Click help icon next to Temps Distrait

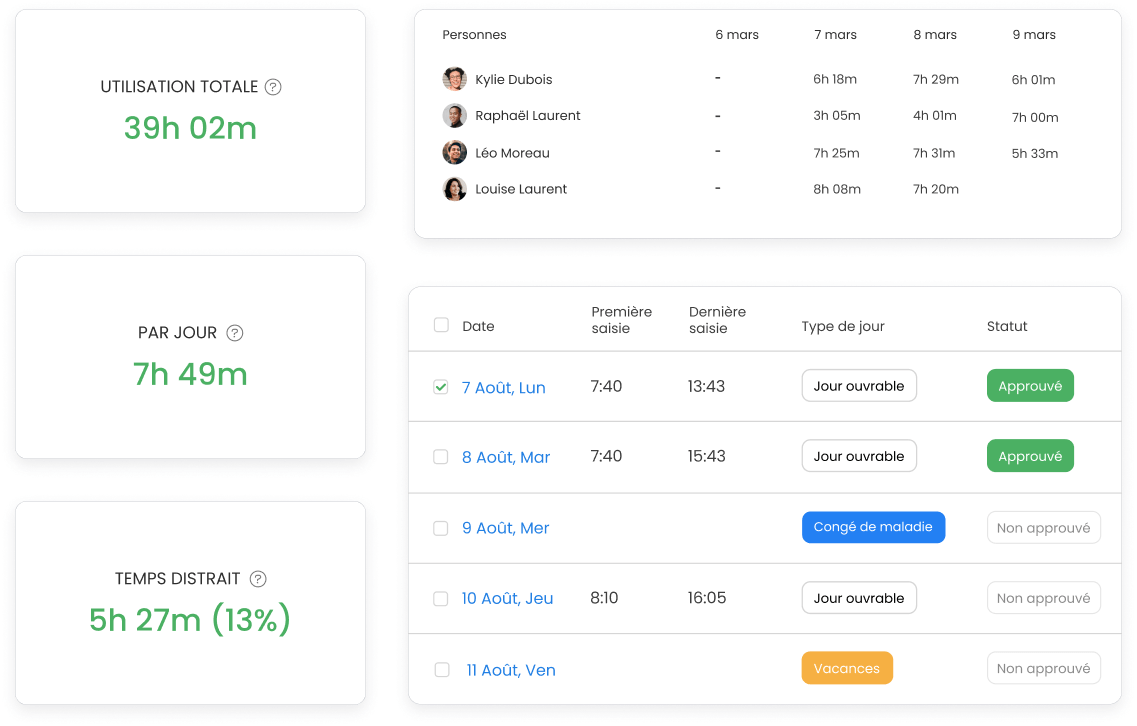[257, 579]
